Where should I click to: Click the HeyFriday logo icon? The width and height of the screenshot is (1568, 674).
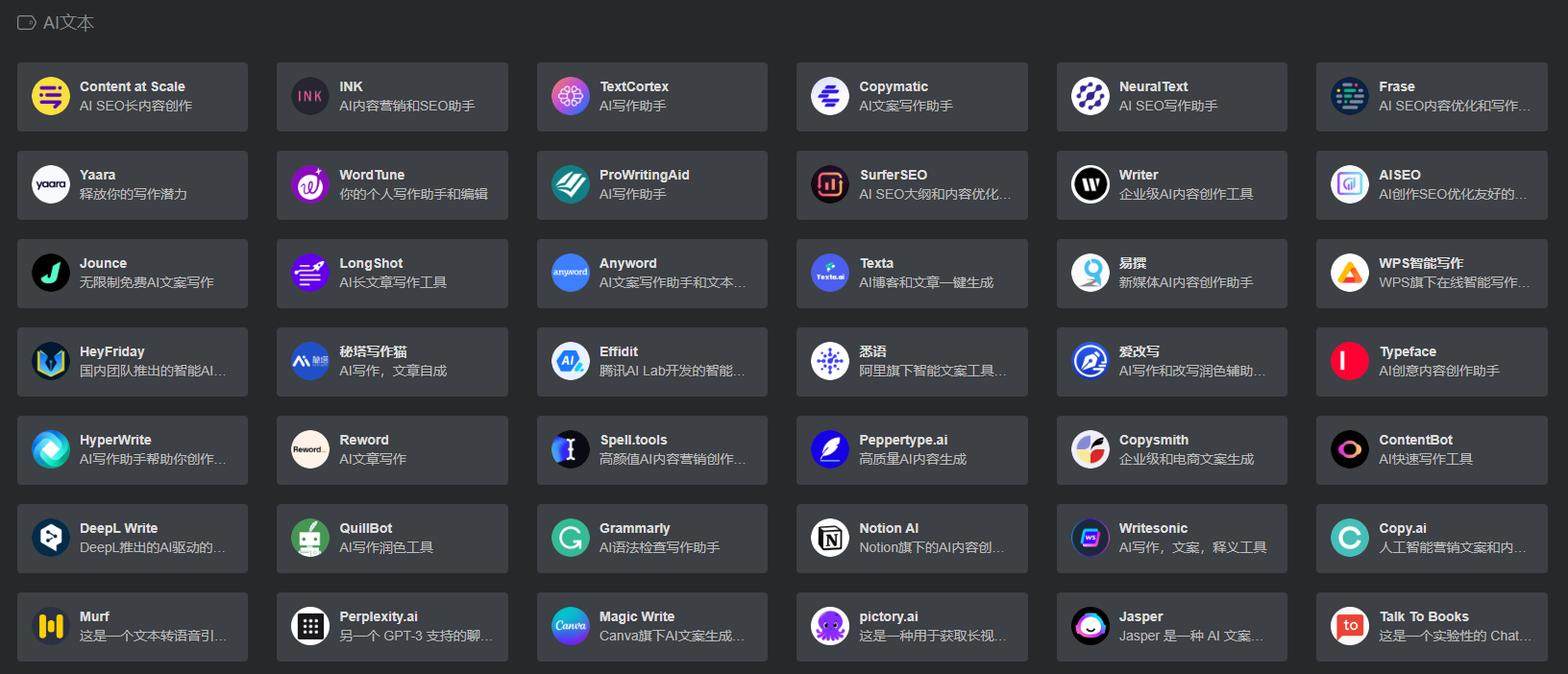point(51,362)
